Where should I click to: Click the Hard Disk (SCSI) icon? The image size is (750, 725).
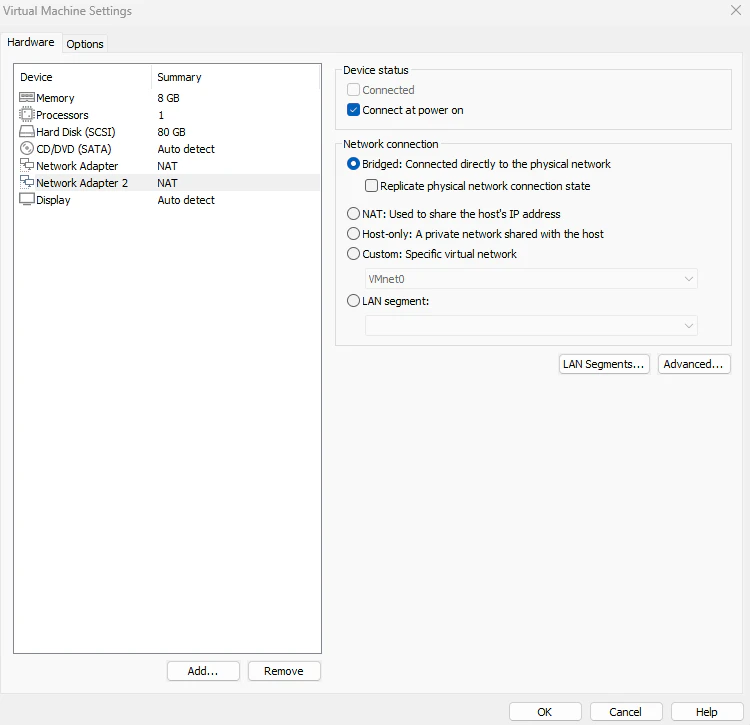click(x=26, y=132)
